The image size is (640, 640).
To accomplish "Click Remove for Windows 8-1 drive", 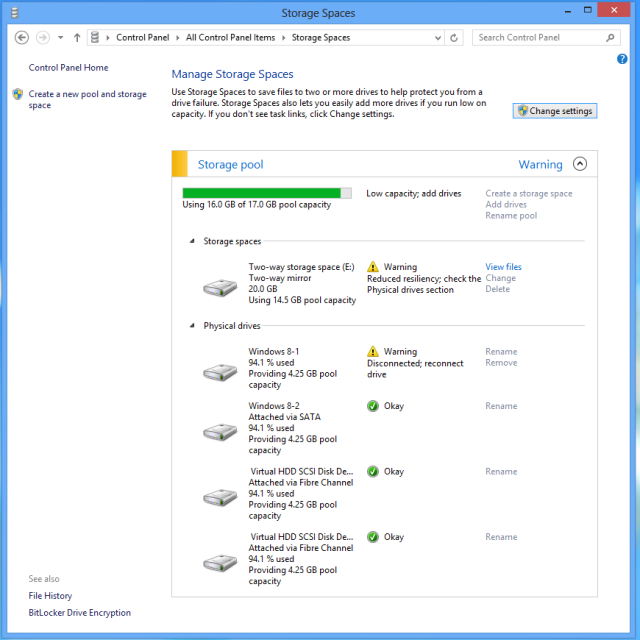I will (501, 362).
